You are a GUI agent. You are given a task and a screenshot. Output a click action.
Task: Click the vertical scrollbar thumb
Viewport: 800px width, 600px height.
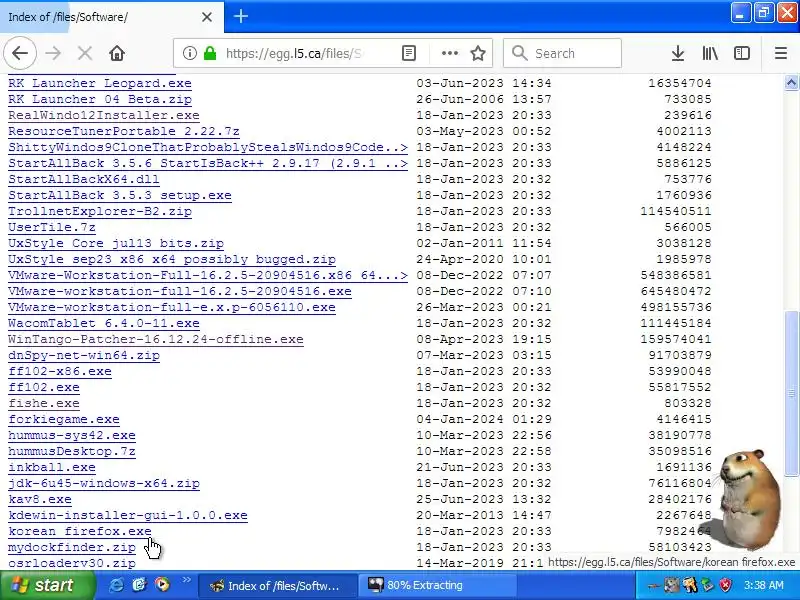click(791, 393)
